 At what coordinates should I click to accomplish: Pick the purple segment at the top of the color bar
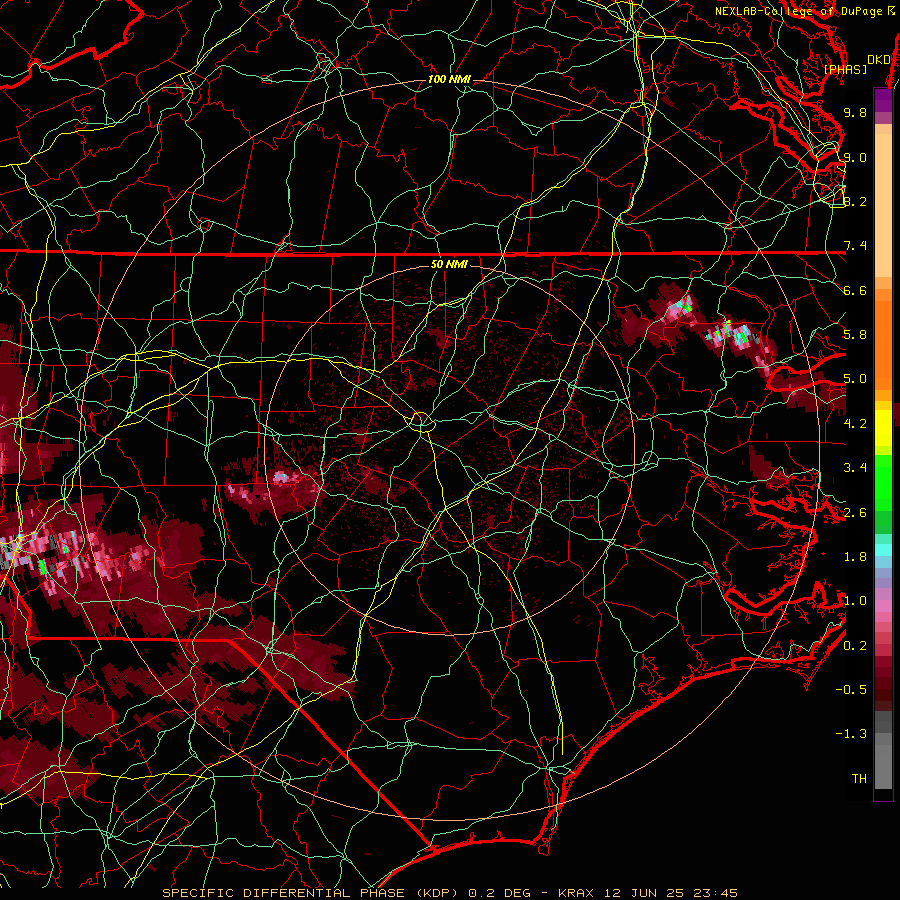(883, 100)
